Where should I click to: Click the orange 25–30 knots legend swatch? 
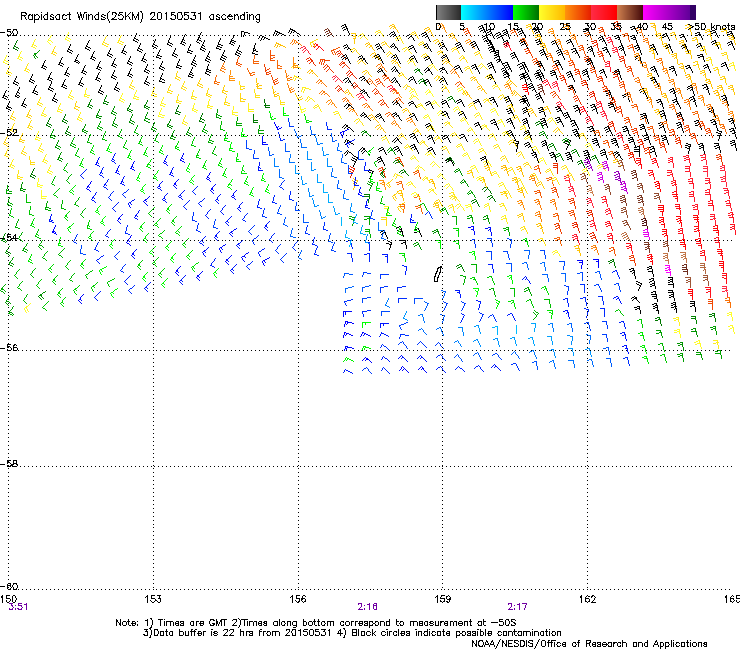pos(578,12)
